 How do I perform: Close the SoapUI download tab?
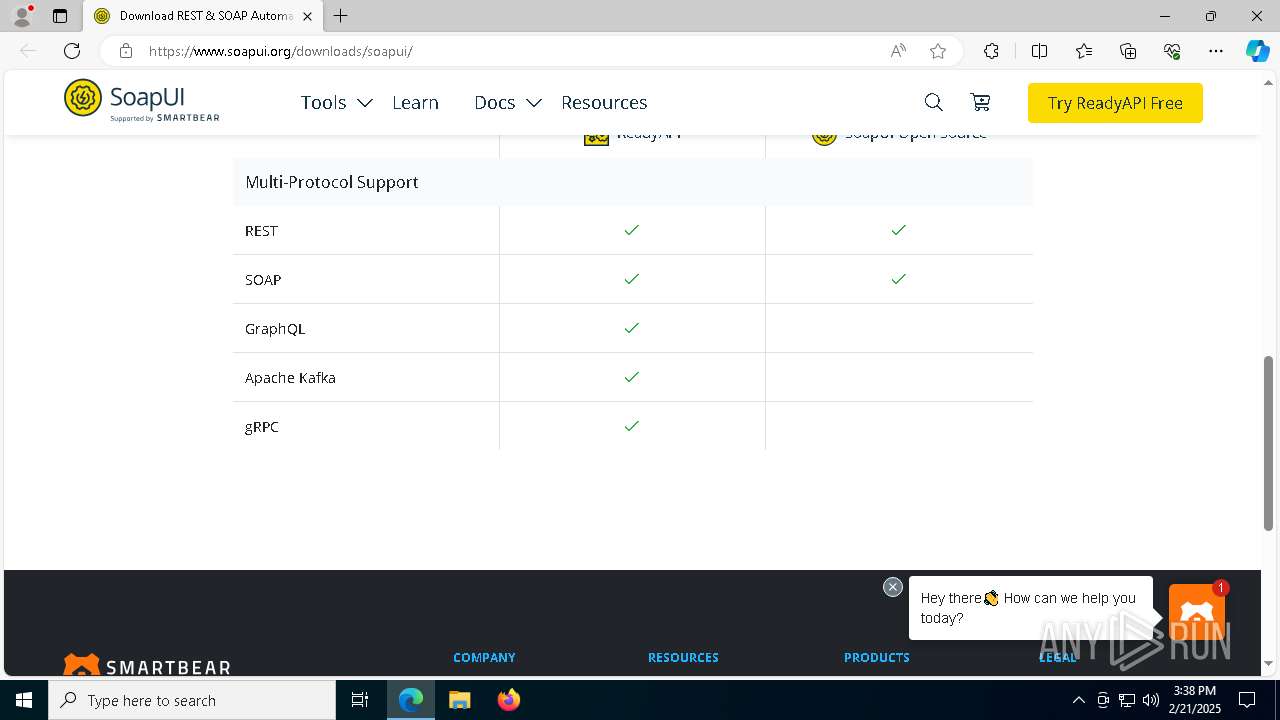[307, 16]
